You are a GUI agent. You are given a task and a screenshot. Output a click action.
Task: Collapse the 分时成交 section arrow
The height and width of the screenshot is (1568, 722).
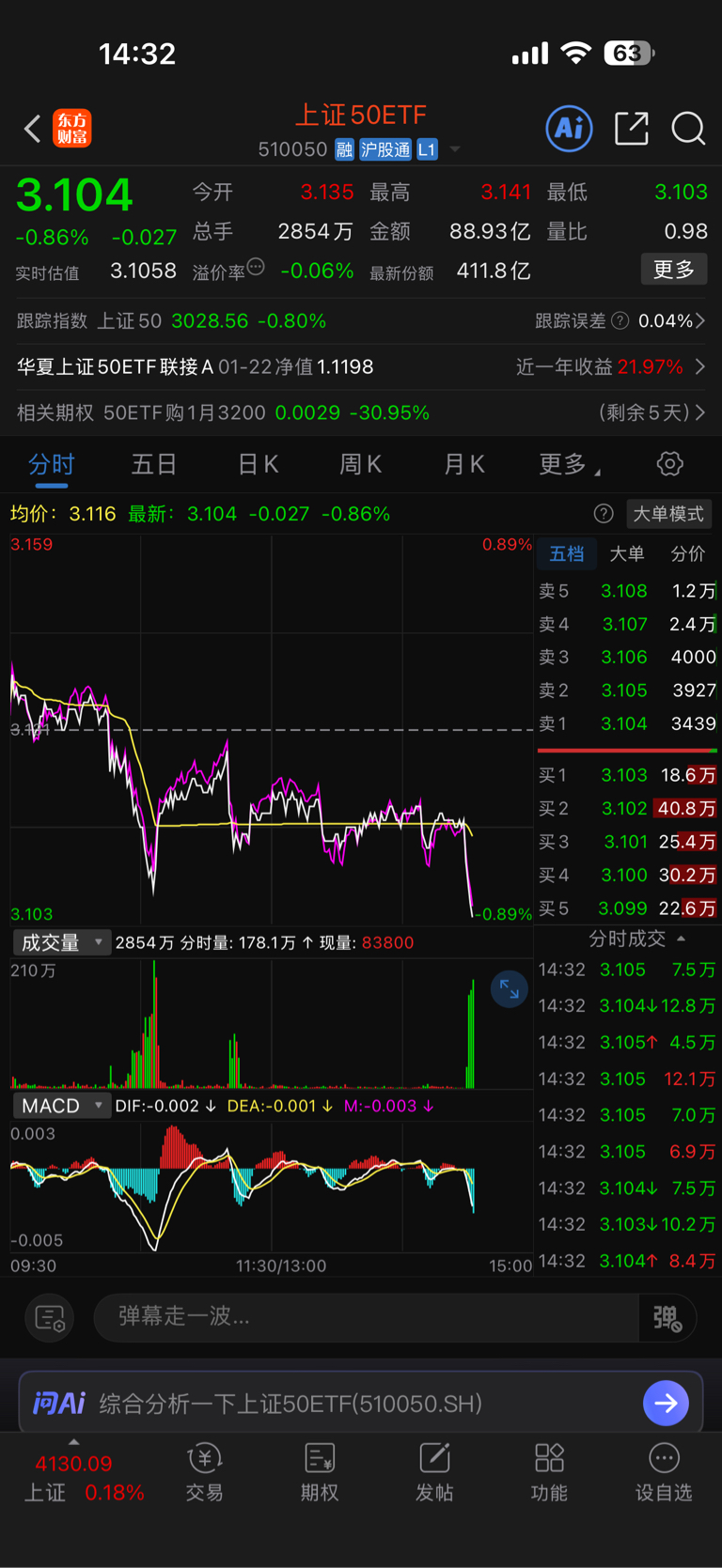coord(682,939)
